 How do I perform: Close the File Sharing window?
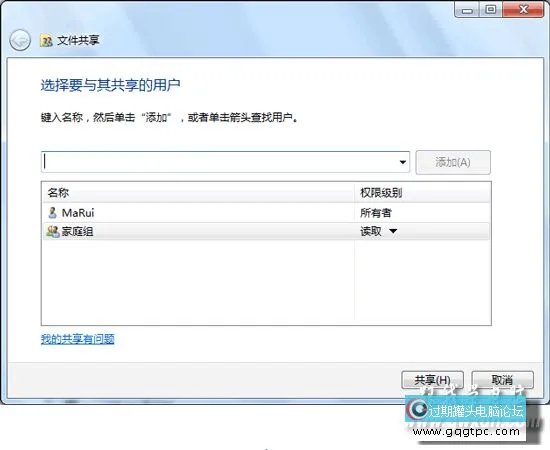point(523,9)
